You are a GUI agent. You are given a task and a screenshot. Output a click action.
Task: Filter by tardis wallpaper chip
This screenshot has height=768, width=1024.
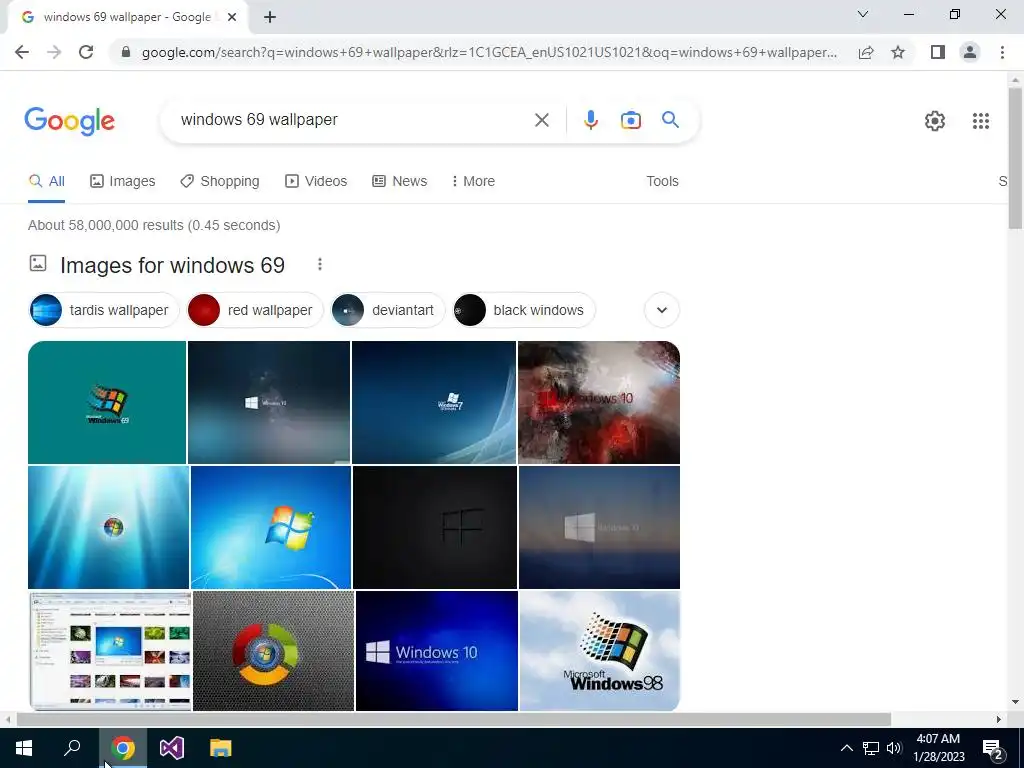104,310
